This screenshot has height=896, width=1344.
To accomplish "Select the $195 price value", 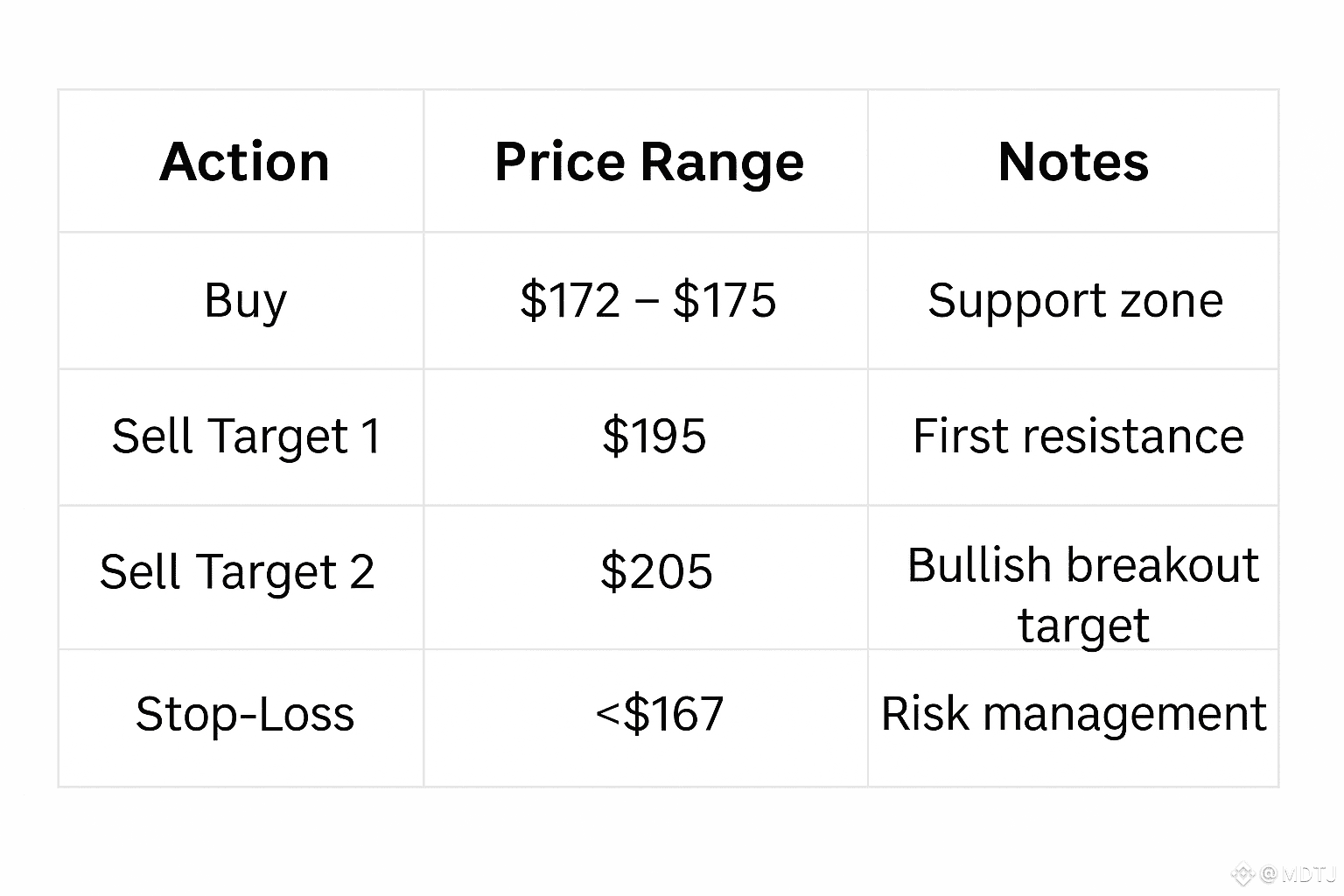I will click(x=654, y=436).
